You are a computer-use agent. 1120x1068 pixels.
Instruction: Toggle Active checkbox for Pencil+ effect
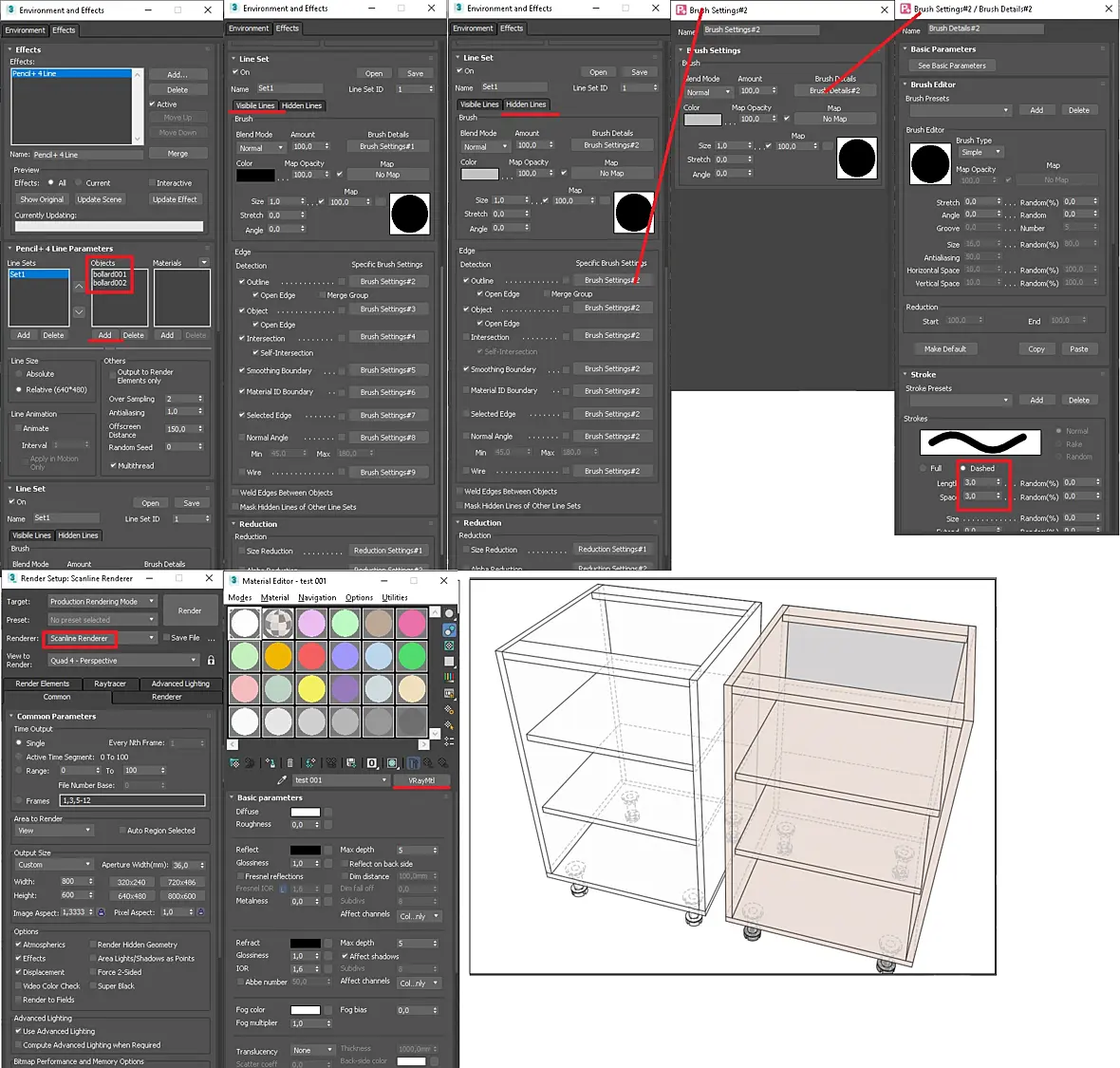(152, 104)
